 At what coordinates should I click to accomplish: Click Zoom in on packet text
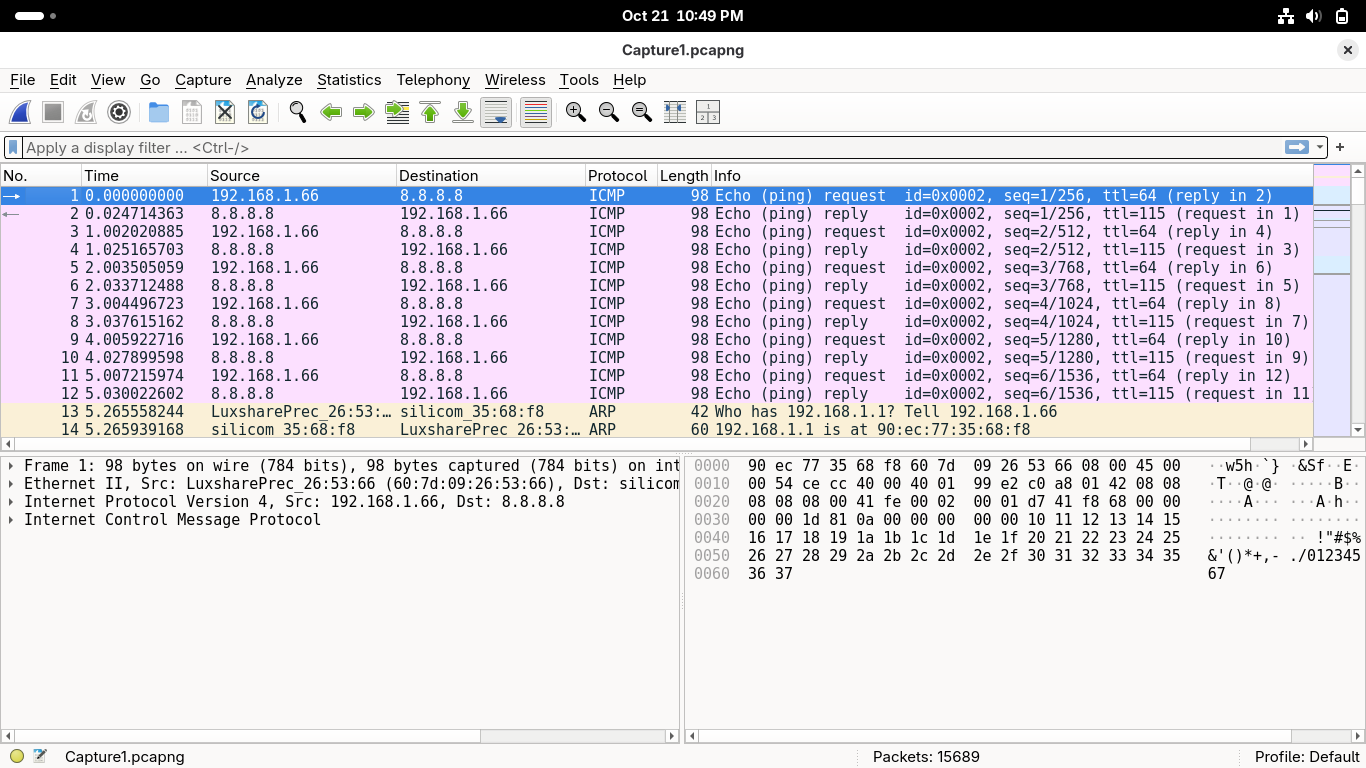576,112
